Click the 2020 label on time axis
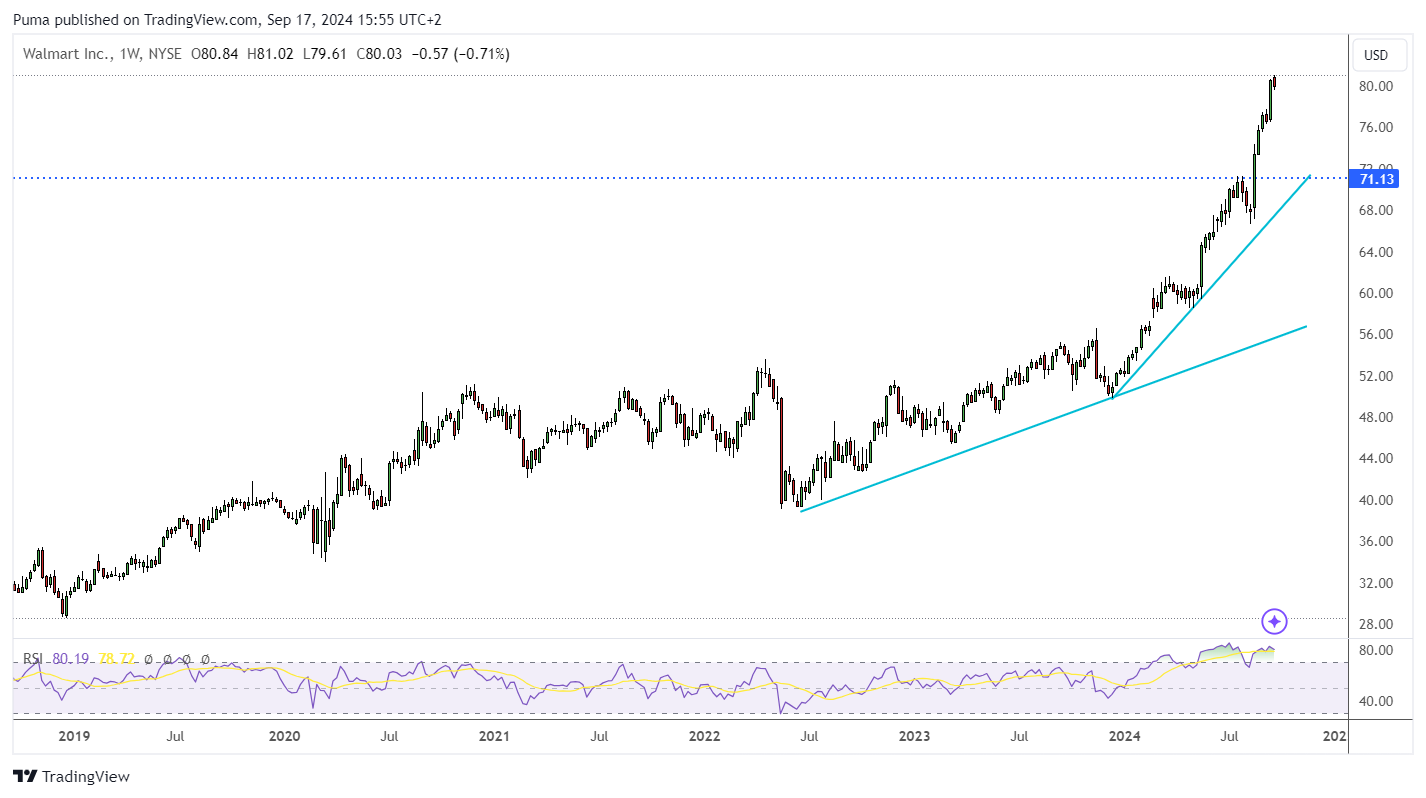 pos(285,737)
